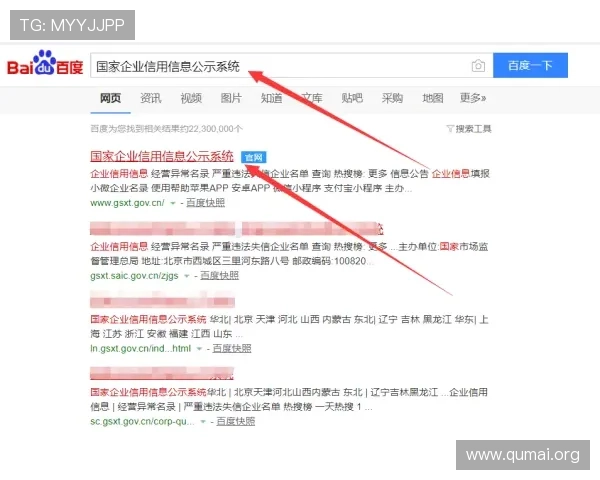Click the www.gsxt.gov.cn/ URL
Screen dimensions: 600x480
coord(127,203)
